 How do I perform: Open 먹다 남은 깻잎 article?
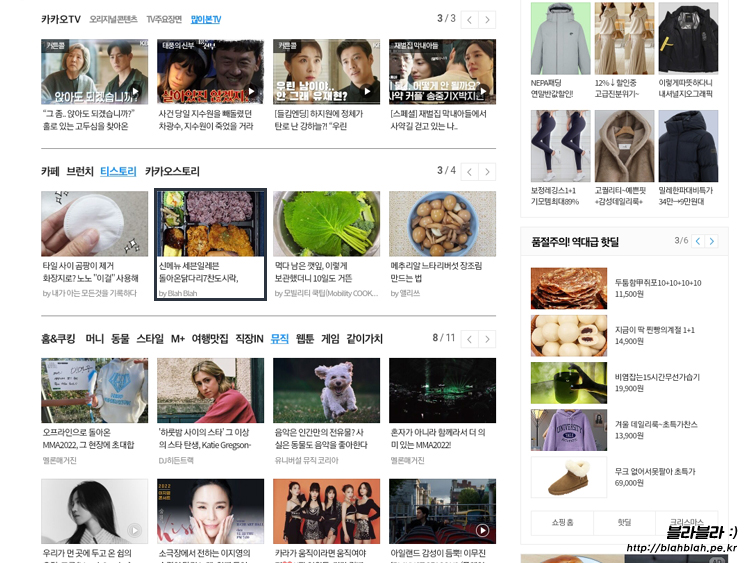pyautogui.click(x=313, y=272)
